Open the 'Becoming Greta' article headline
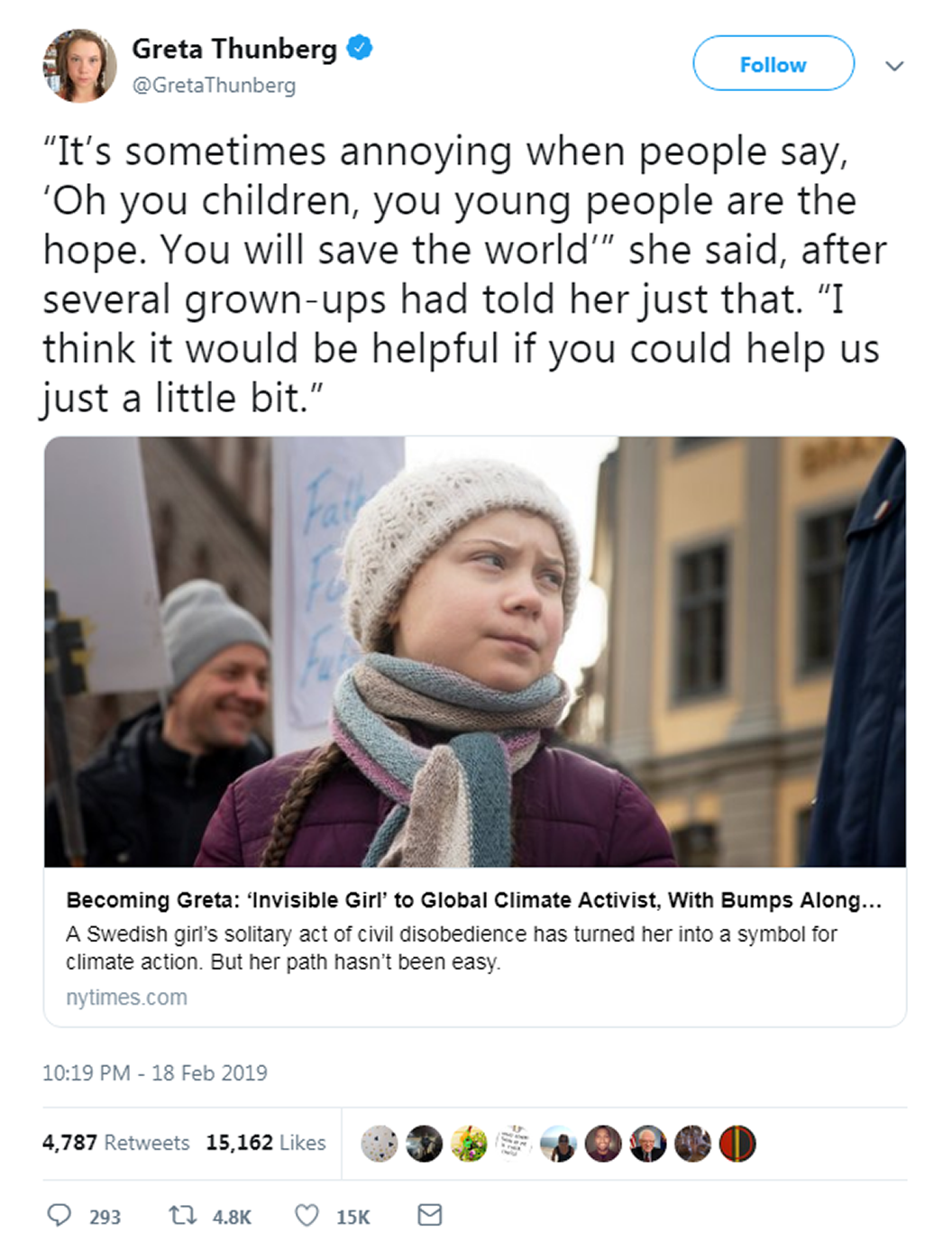This screenshot has height=1233, width=952. [473, 900]
